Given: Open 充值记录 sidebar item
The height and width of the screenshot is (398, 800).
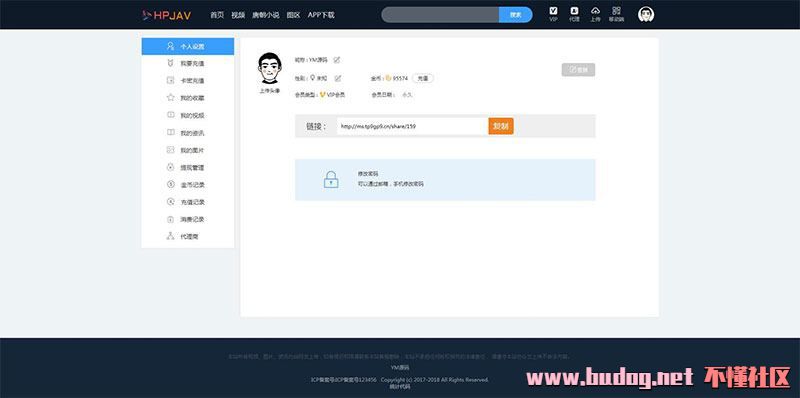Looking at the screenshot, I should 188,202.
